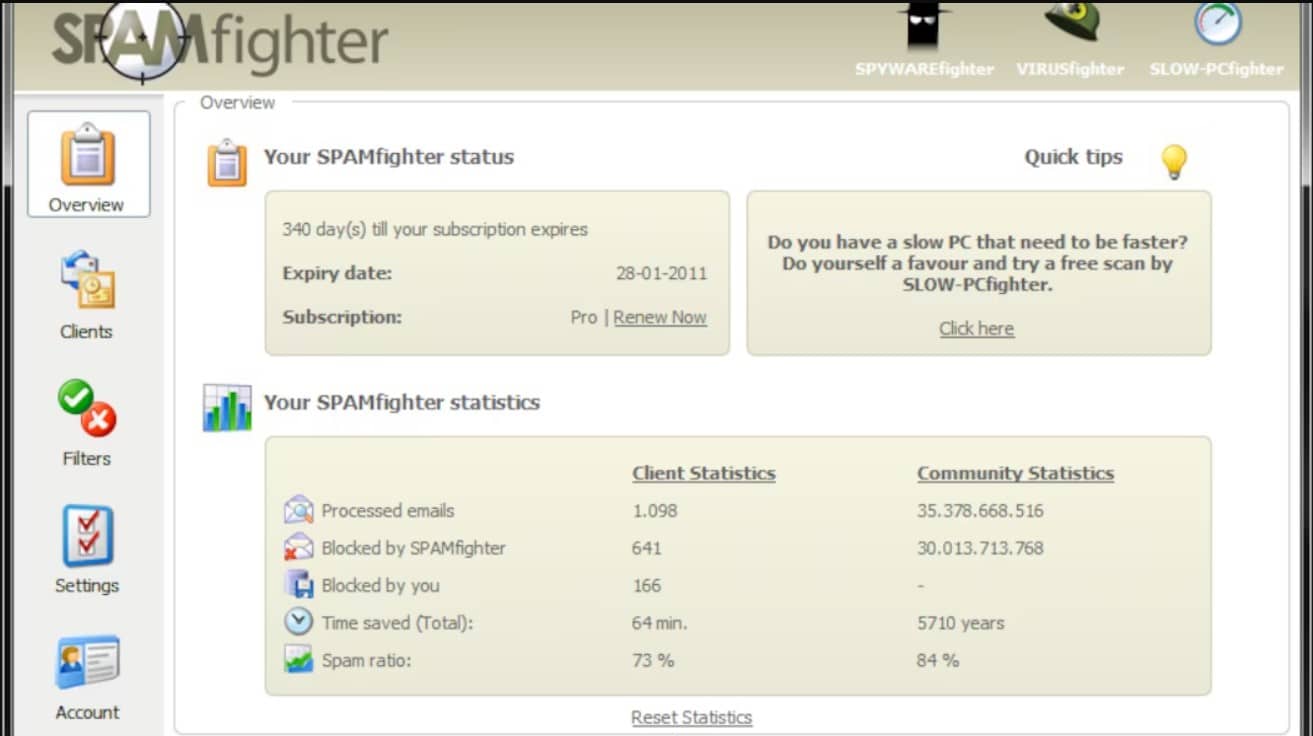Click the Blocked by you value 166
Viewport: 1313px width, 736px height.
point(647,585)
